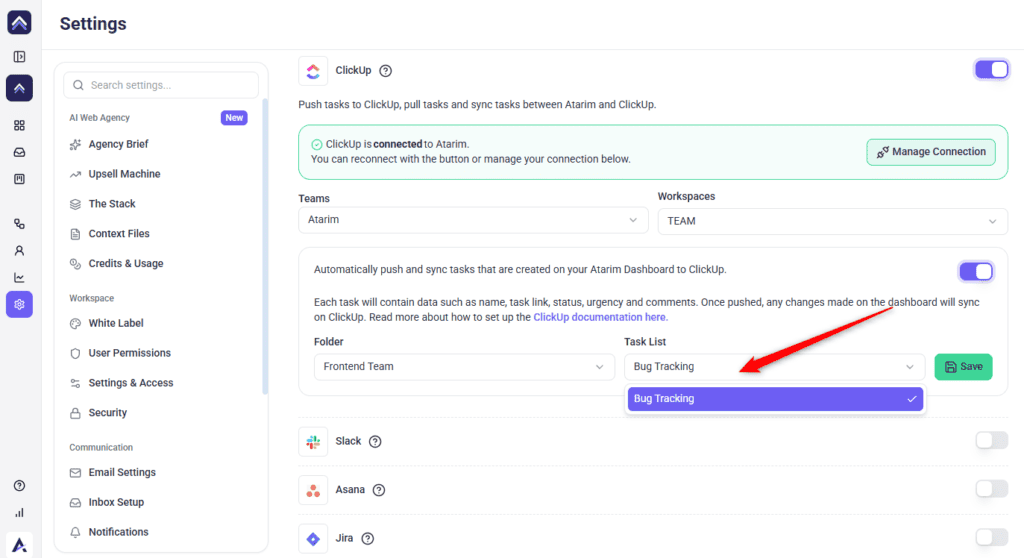Viewport: 1024px width, 558px height.
Task: Click the Settings page heading
Action: 93,24
